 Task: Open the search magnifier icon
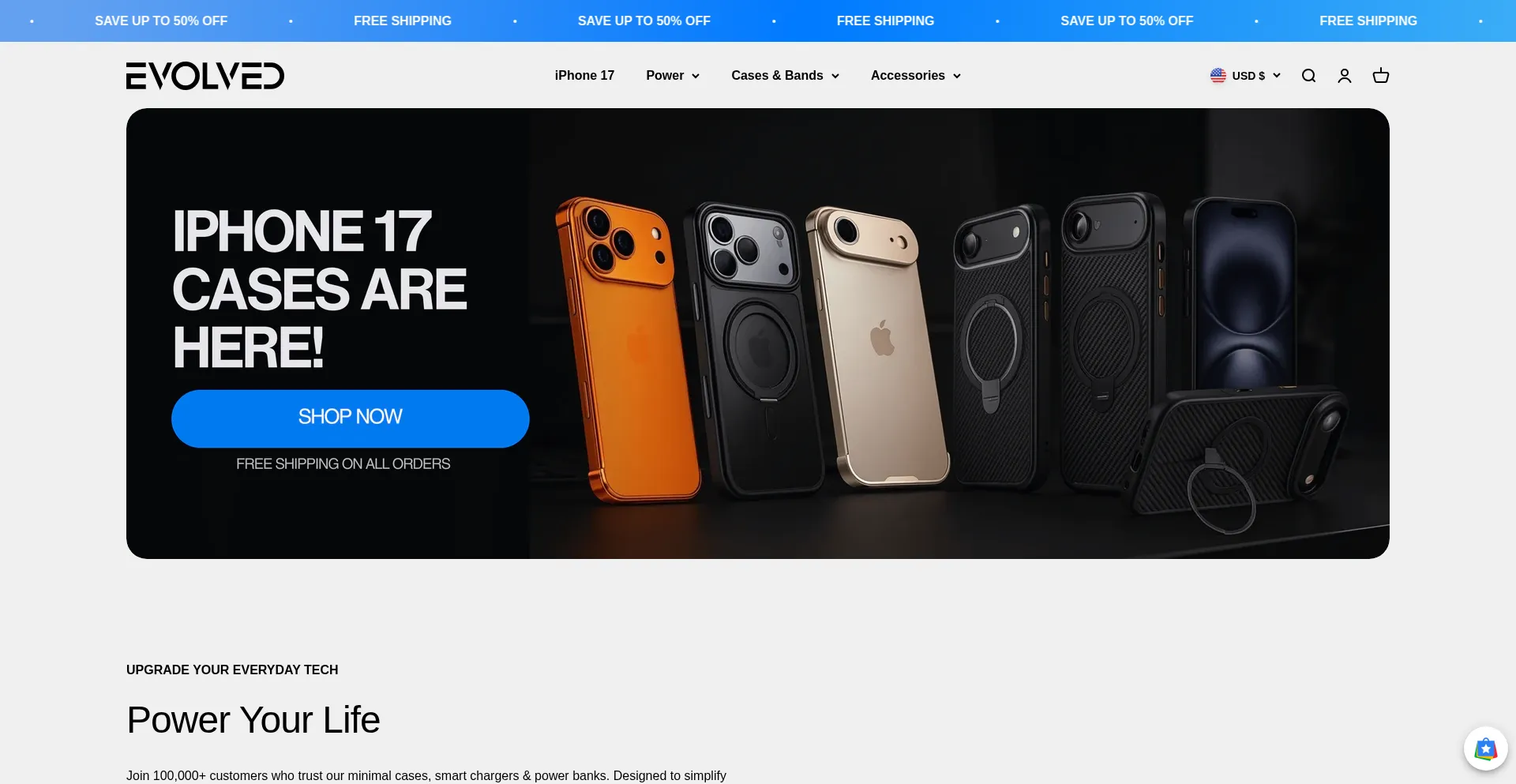pyautogui.click(x=1308, y=76)
